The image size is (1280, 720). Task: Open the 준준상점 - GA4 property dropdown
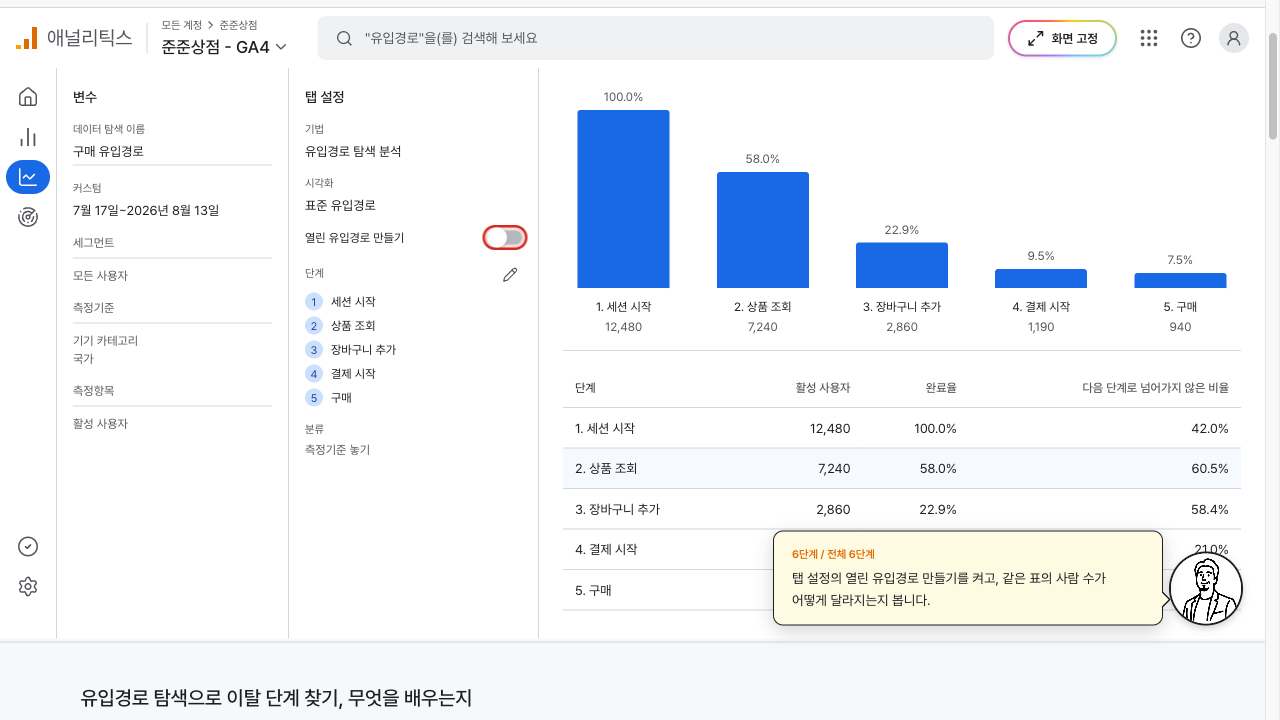(x=224, y=46)
